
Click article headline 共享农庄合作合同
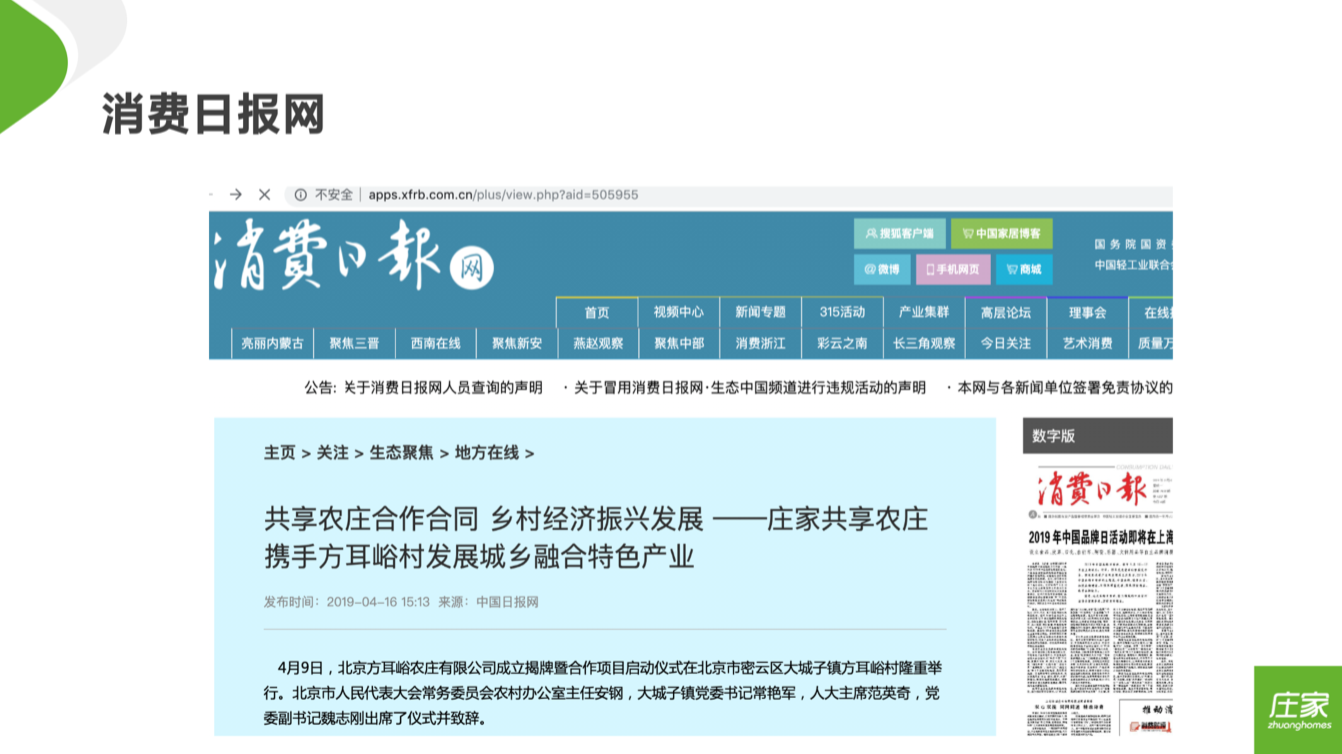pos(596,538)
